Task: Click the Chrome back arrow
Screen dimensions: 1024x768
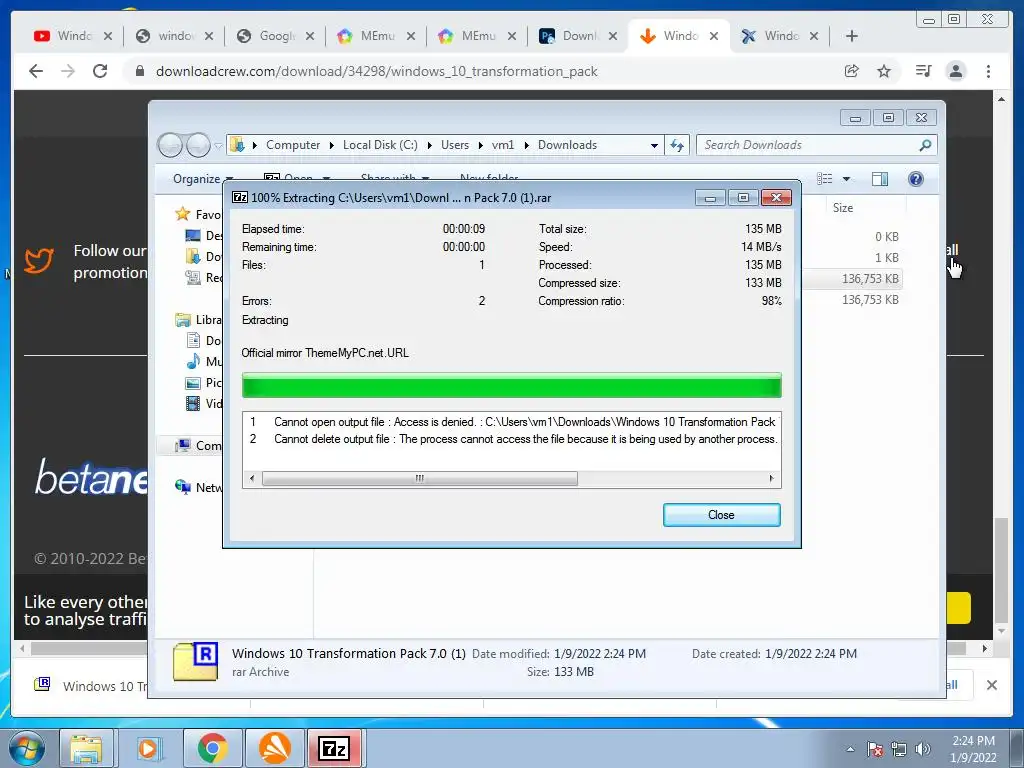Action: 36,71
